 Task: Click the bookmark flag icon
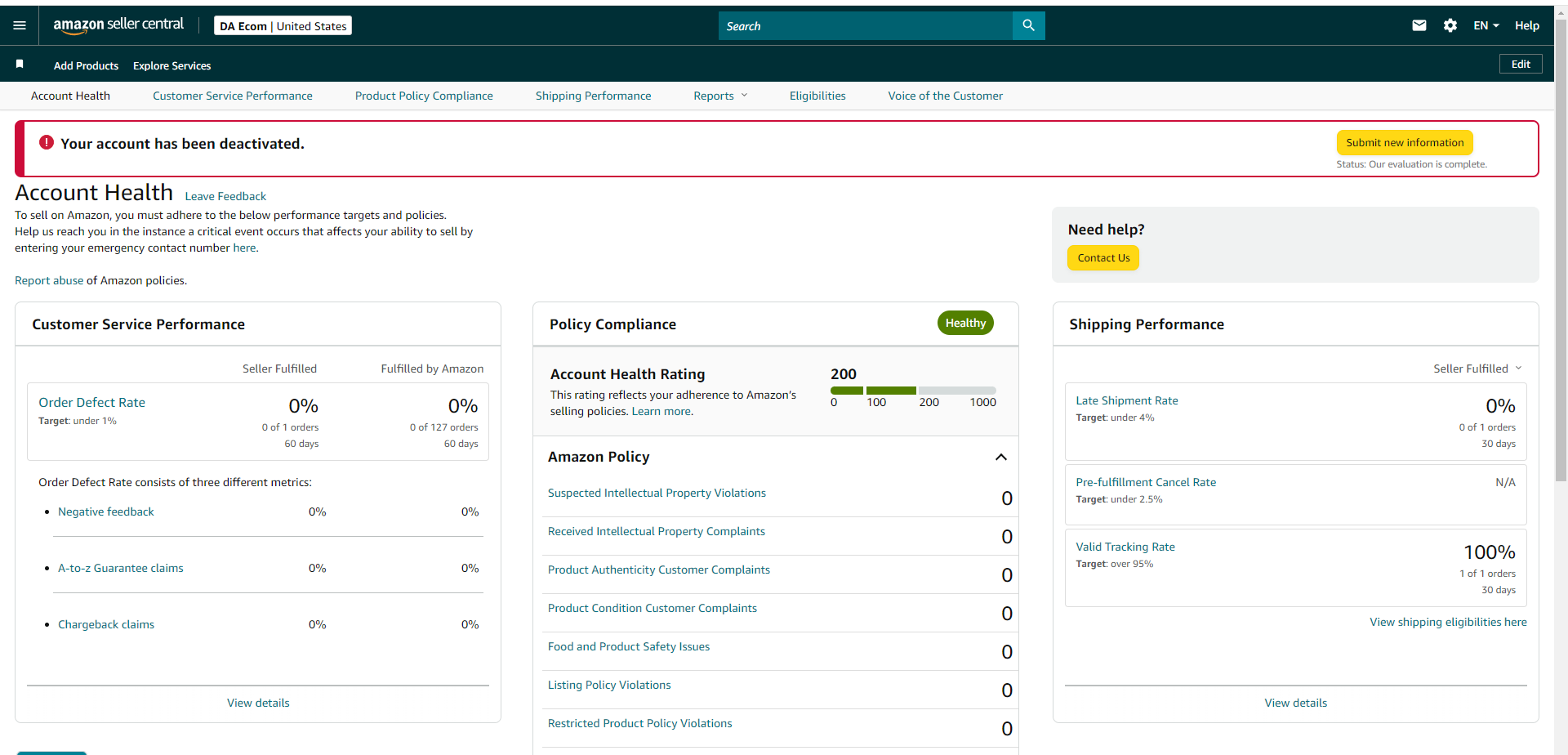point(20,64)
